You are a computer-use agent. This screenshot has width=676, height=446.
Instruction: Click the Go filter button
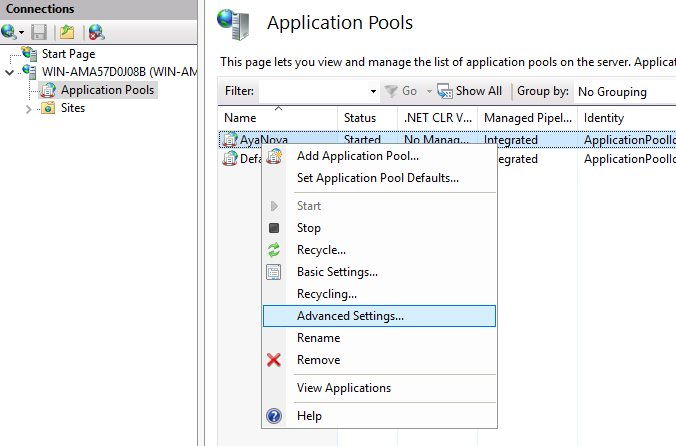(x=401, y=91)
